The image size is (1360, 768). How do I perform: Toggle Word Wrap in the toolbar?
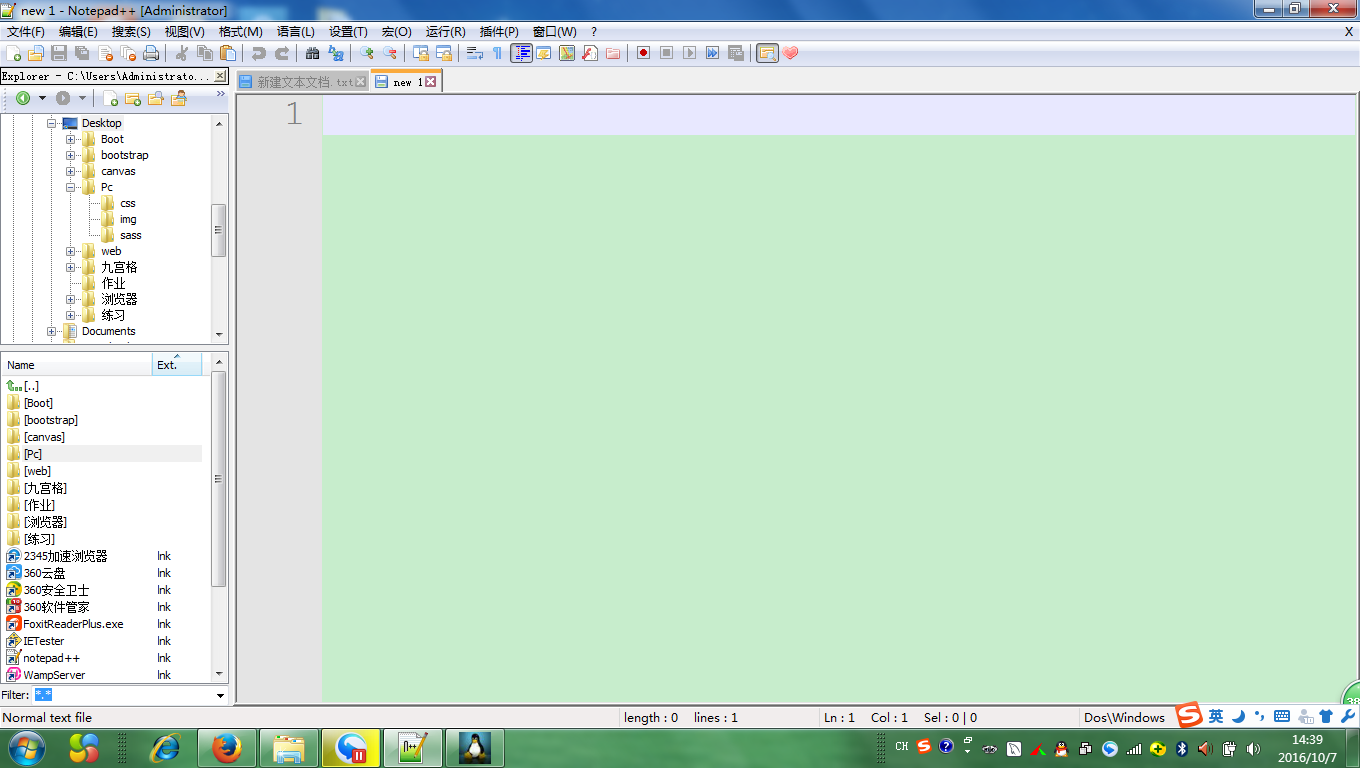475,53
